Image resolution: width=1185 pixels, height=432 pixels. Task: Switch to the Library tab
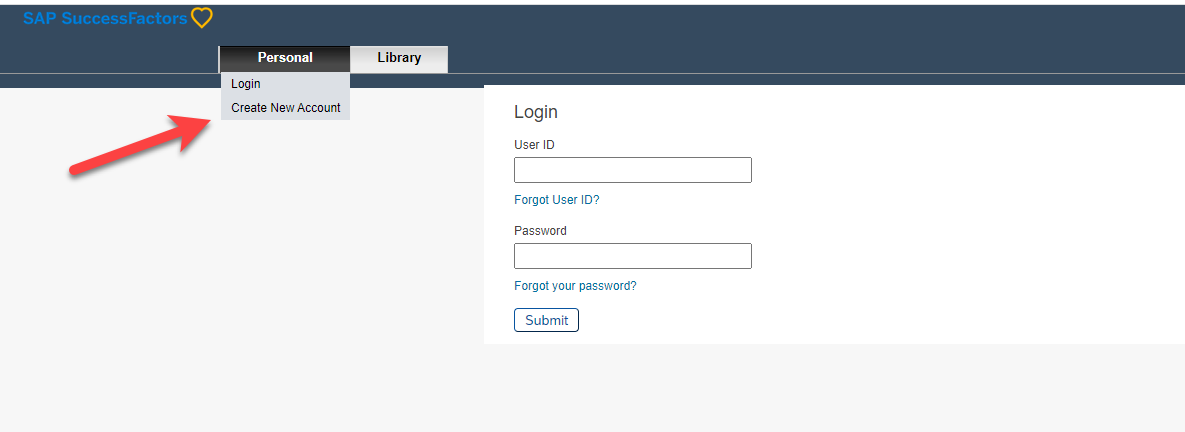coord(399,58)
